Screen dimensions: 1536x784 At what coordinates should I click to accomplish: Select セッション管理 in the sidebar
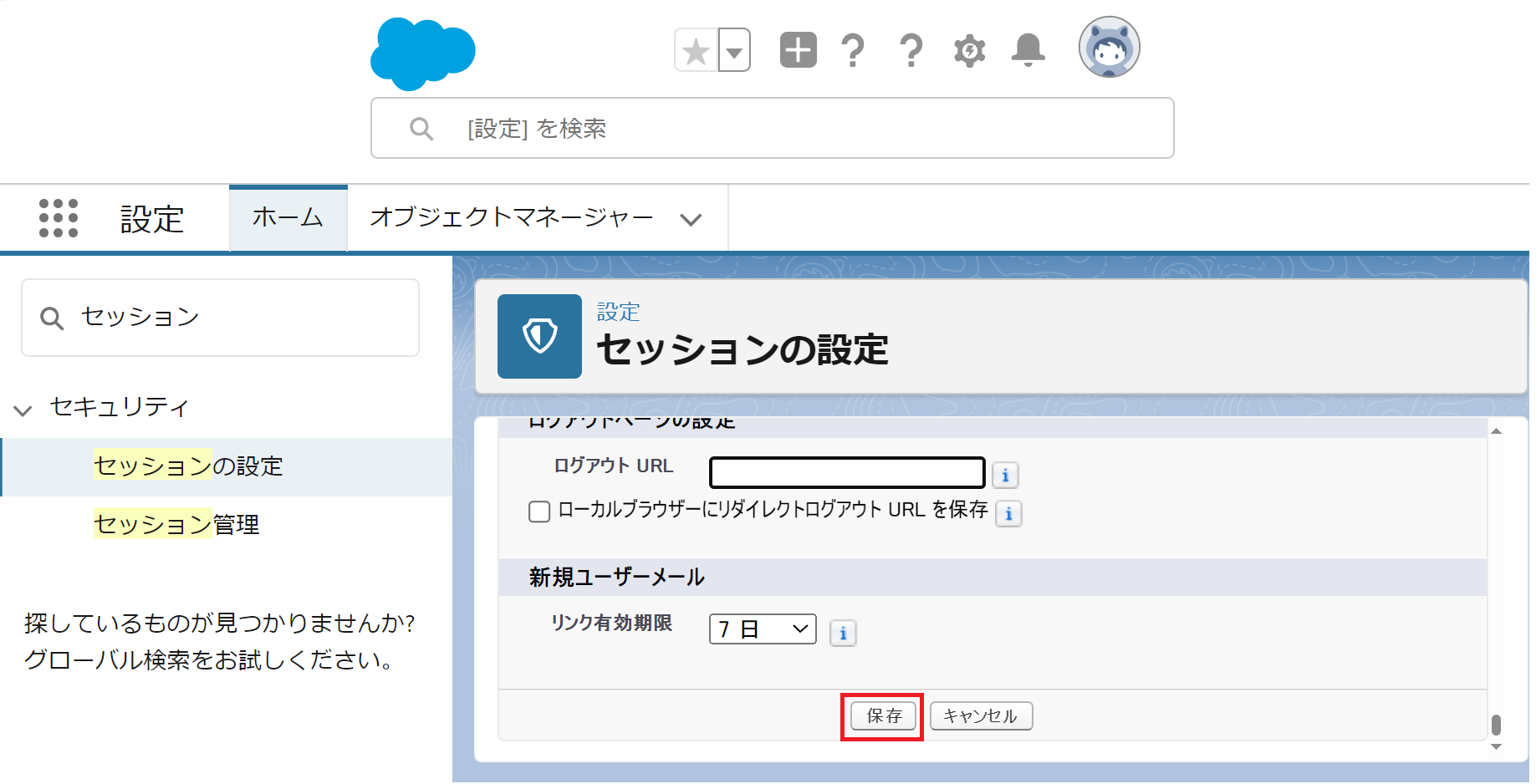pos(176,525)
